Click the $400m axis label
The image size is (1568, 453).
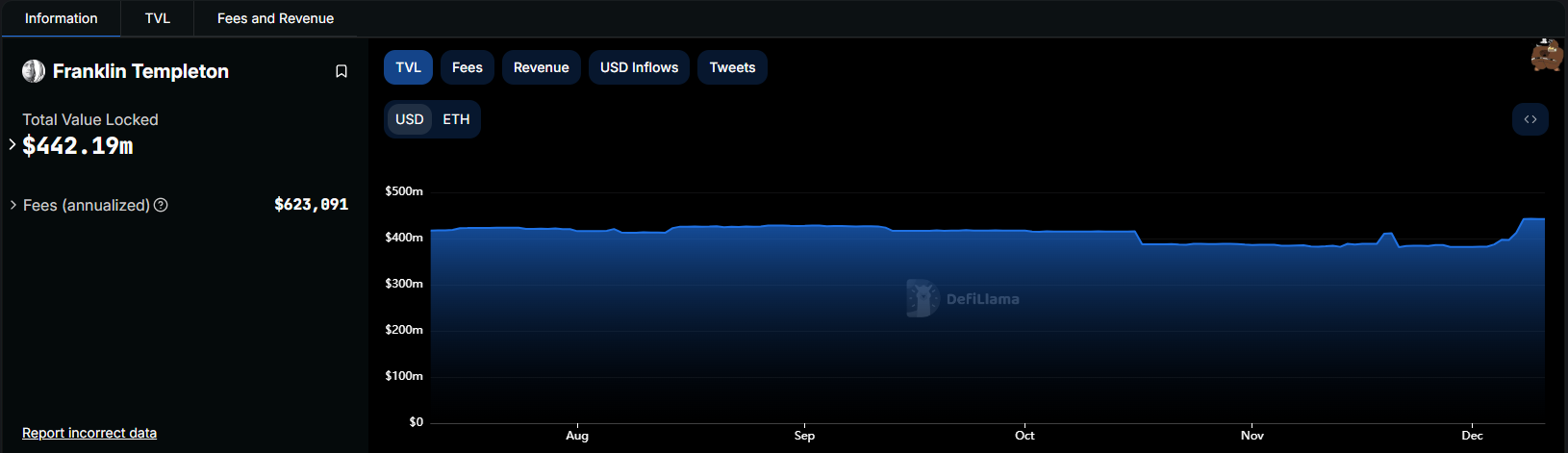coord(404,238)
